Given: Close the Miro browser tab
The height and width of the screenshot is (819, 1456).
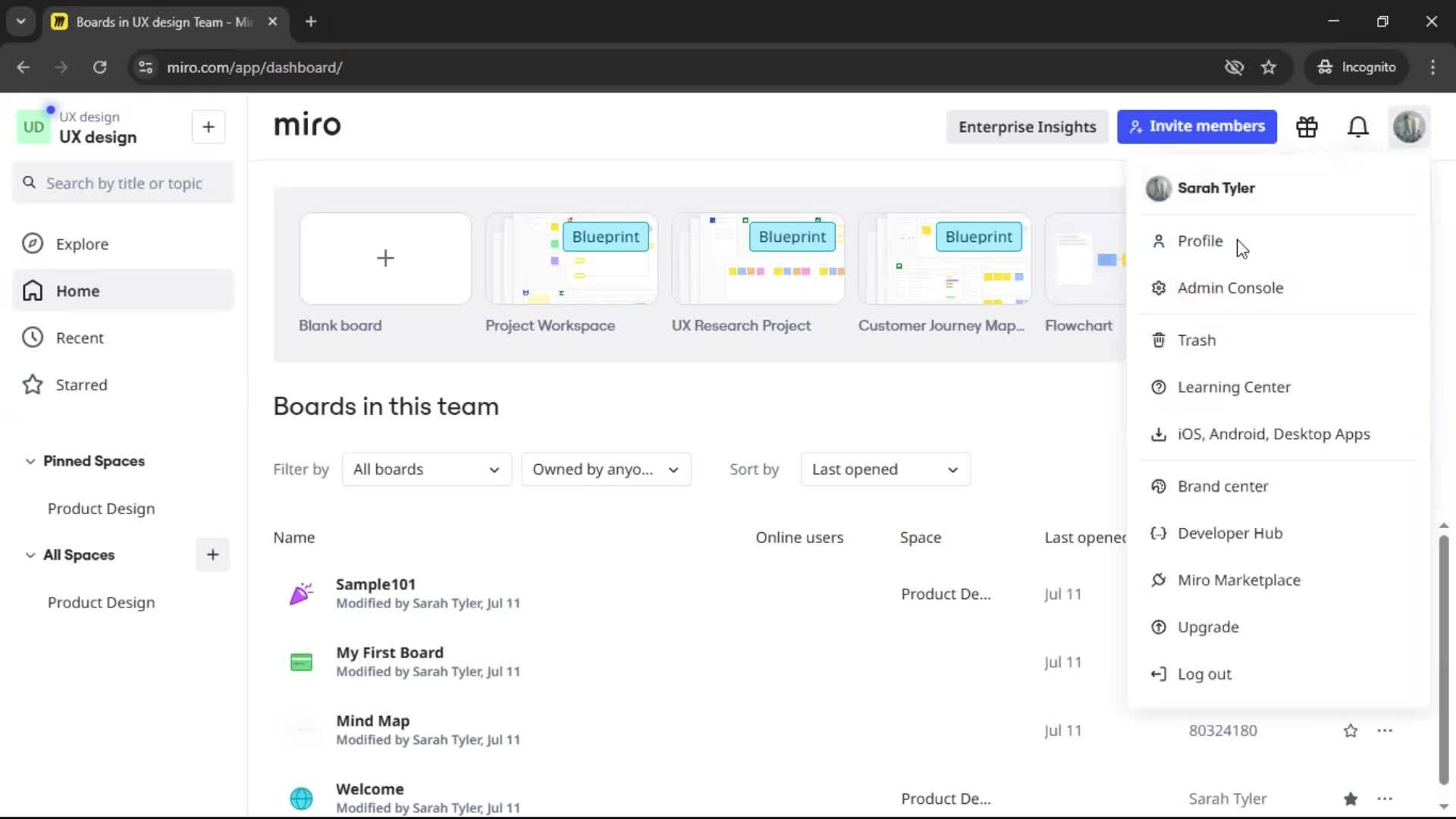Looking at the screenshot, I should [272, 22].
